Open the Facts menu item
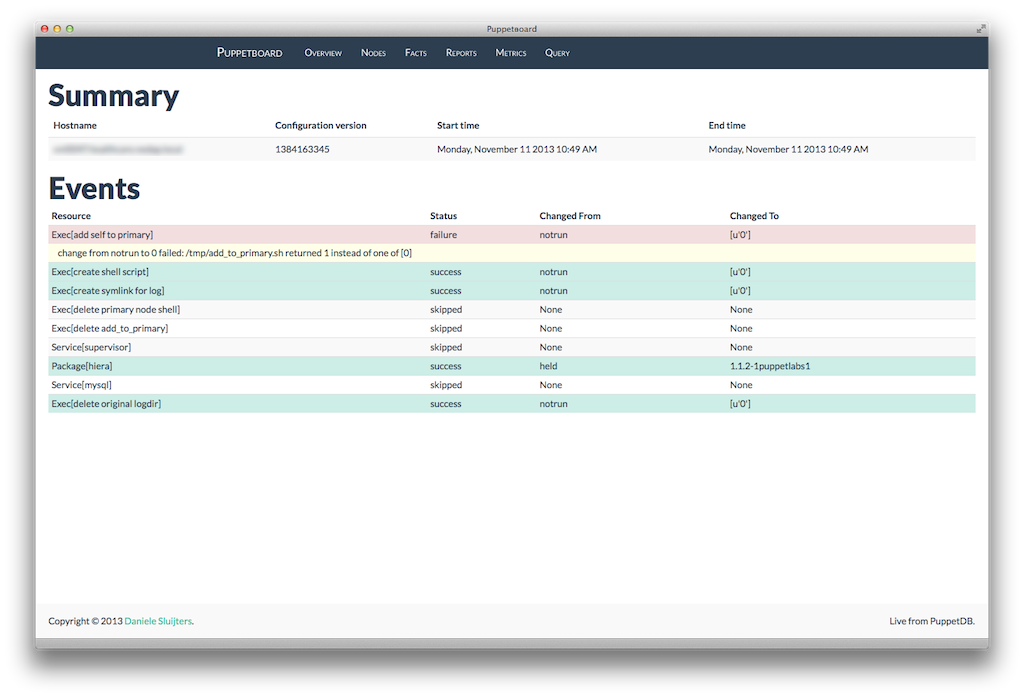1024x698 pixels. tap(415, 53)
